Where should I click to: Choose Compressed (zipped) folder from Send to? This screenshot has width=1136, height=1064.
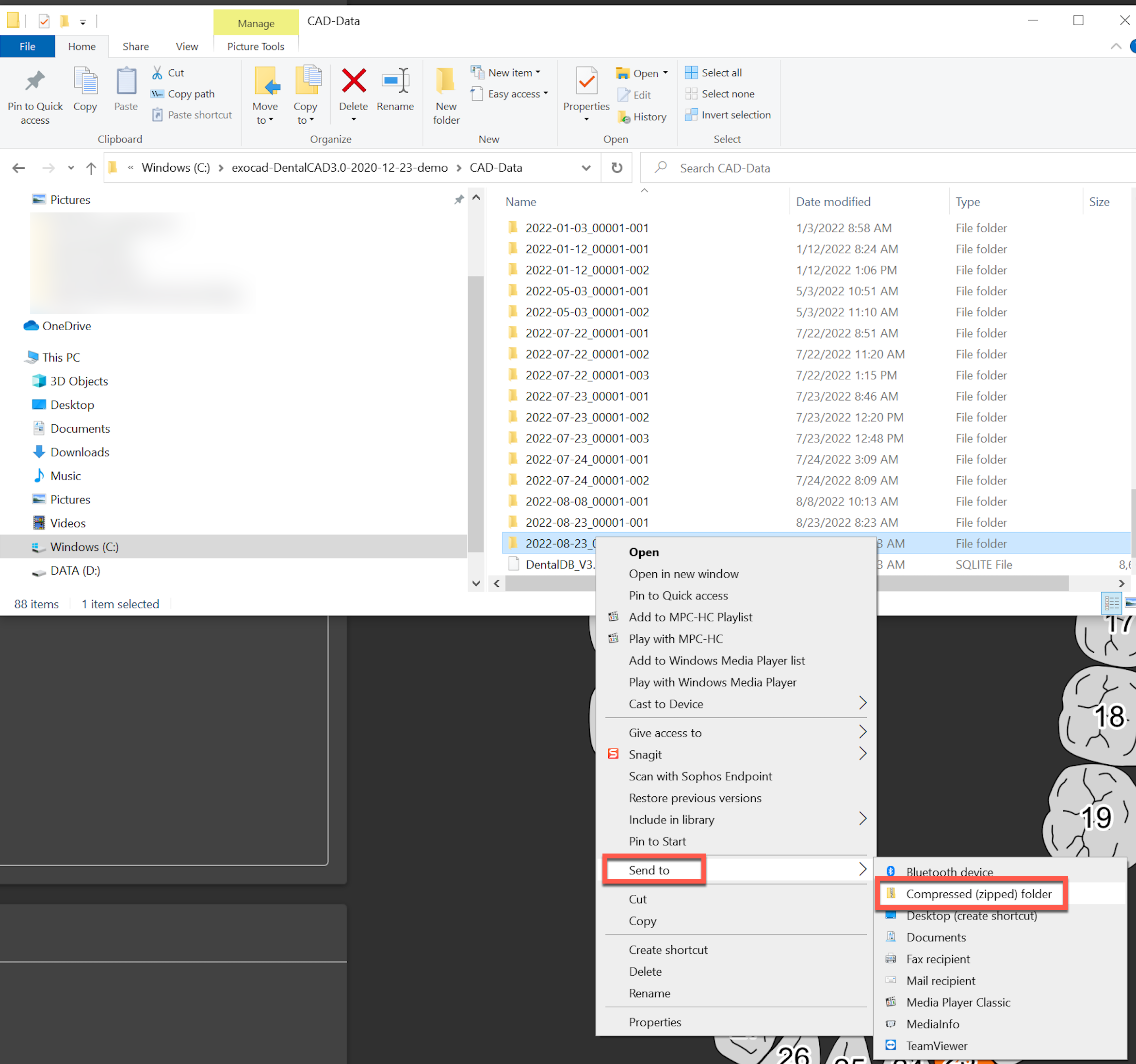pyautogui.click(x=978, y=894)
